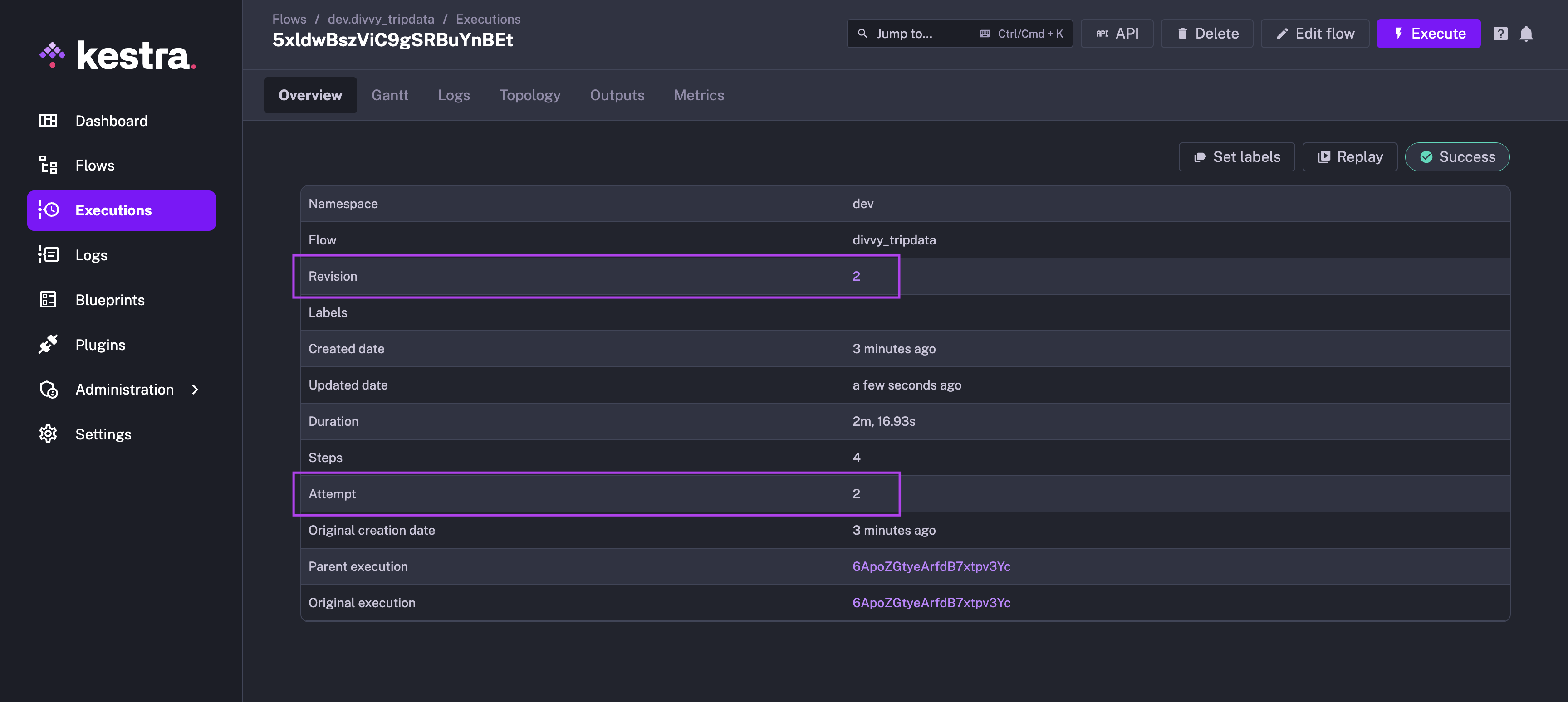Click the Revision number 2 link
The width and height of the screenshot is (1568, 702).
click(856, 276)
